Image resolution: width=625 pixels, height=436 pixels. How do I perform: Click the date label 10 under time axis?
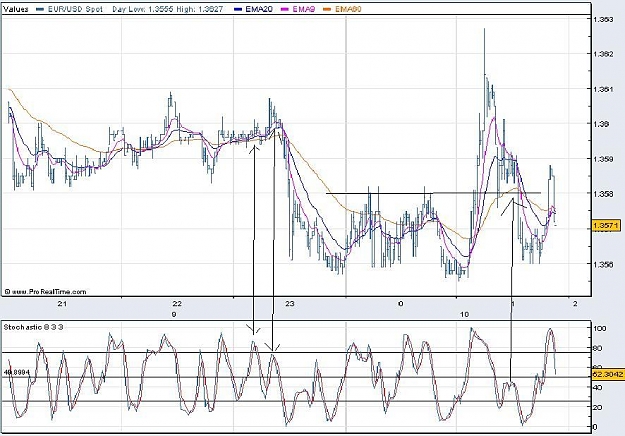tap(464, 314)
